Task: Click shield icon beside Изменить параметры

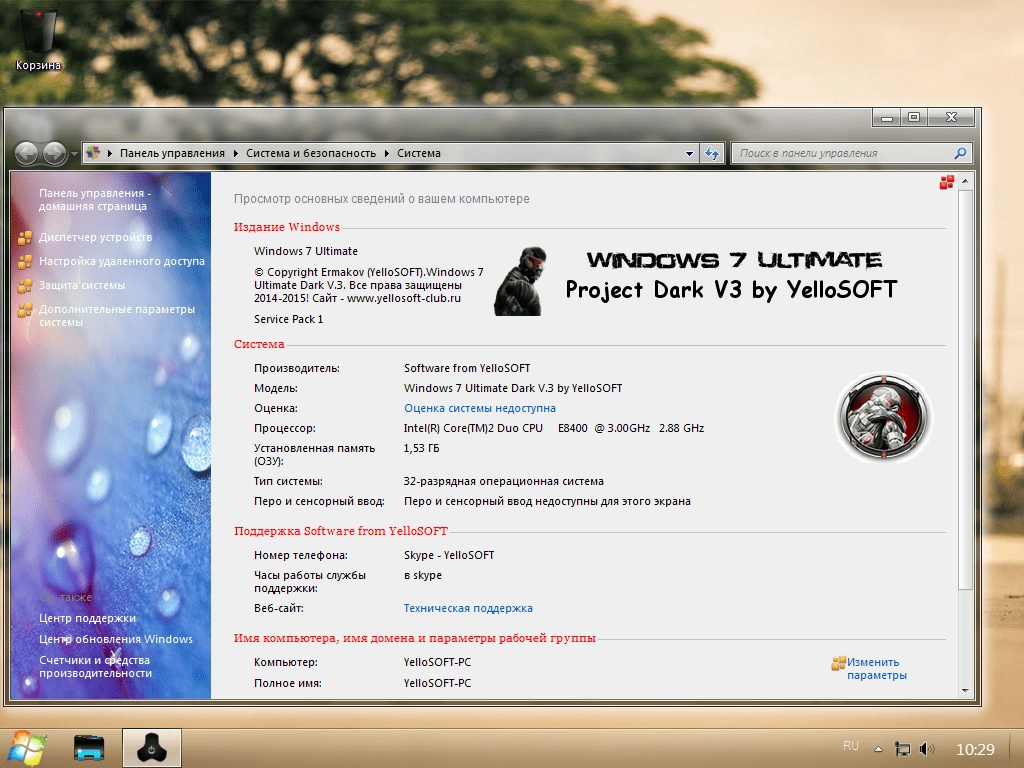Action: 839,664
